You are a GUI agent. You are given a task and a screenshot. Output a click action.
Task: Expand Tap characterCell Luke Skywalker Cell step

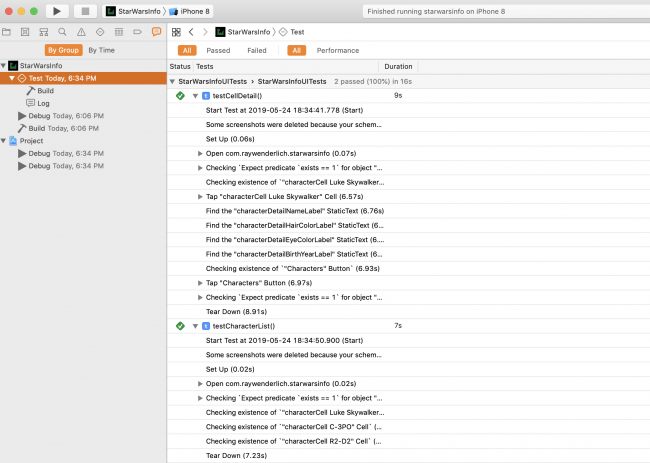[x=200, y=197]
